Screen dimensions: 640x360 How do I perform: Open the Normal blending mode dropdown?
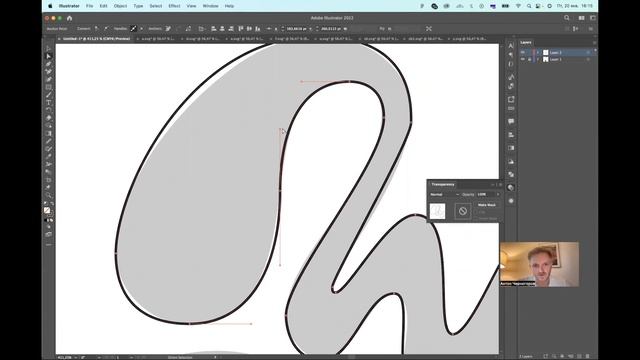(444, 194)
